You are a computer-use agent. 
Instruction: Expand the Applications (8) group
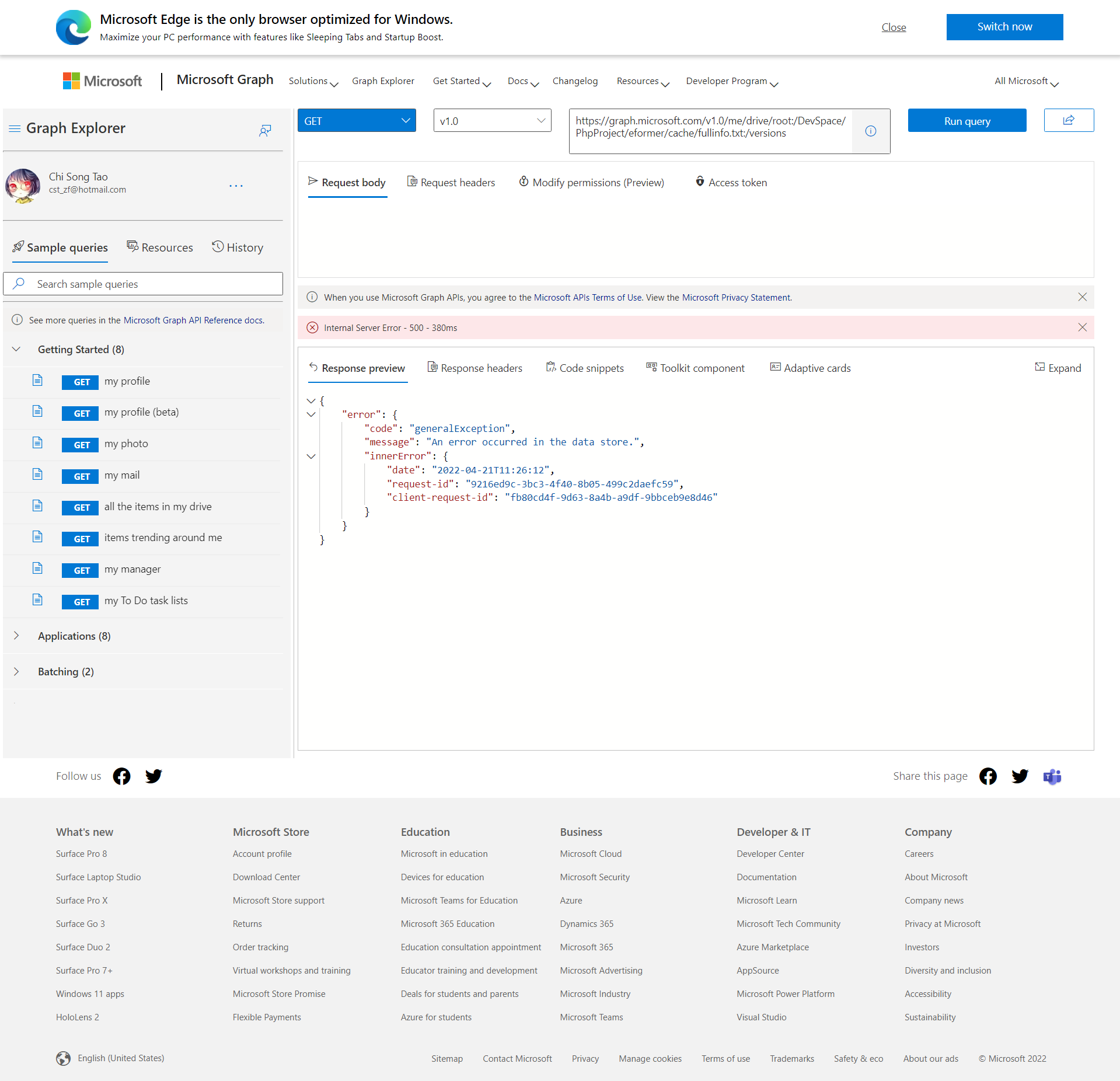click(16, 636)
